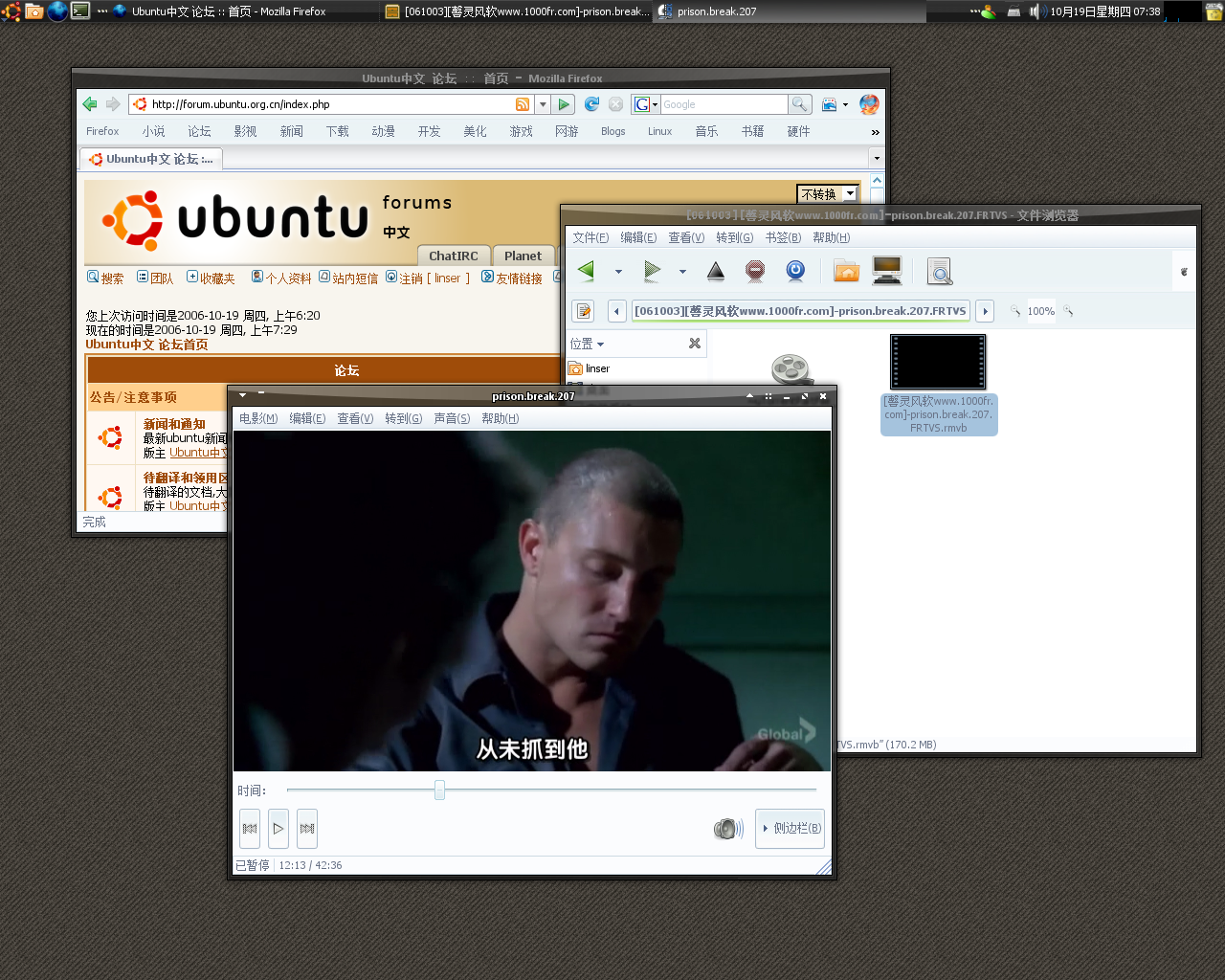Toggle text location entry in file browser

[584, 311]
